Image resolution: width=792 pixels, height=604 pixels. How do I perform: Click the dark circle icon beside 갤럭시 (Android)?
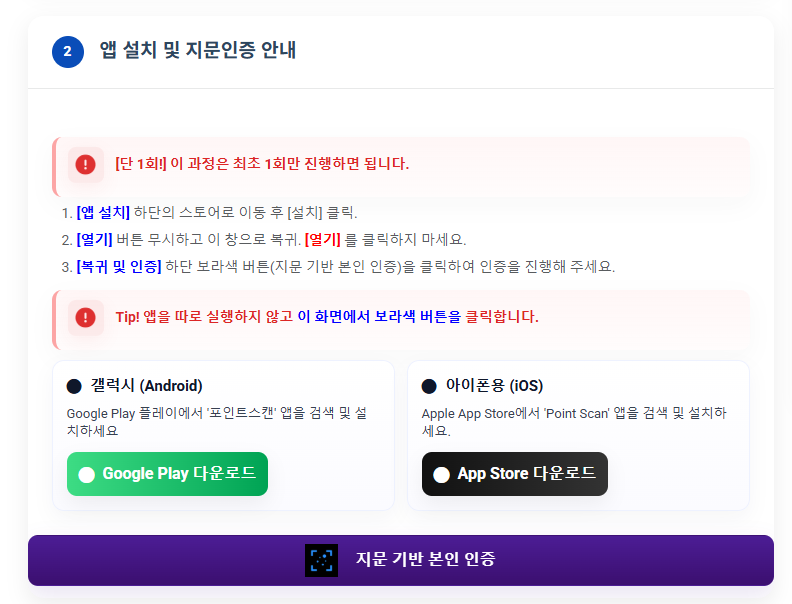[74, 386]
